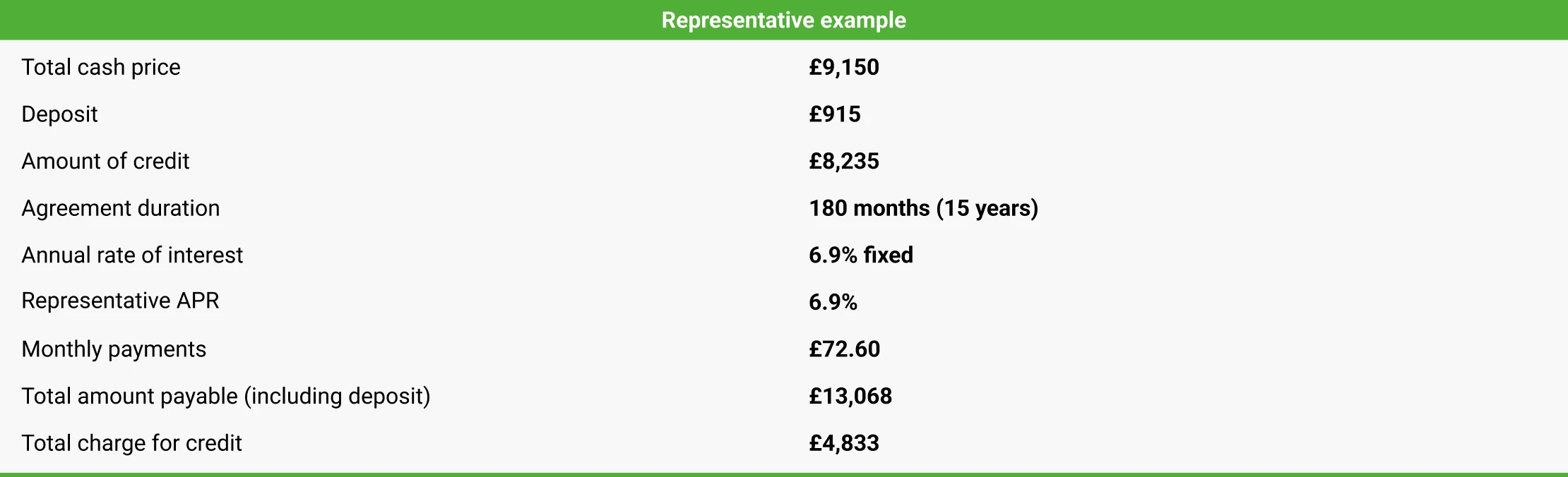1568x477 pixels.
Task: Select the Annual rate of interest label
Action: [132, 255]
